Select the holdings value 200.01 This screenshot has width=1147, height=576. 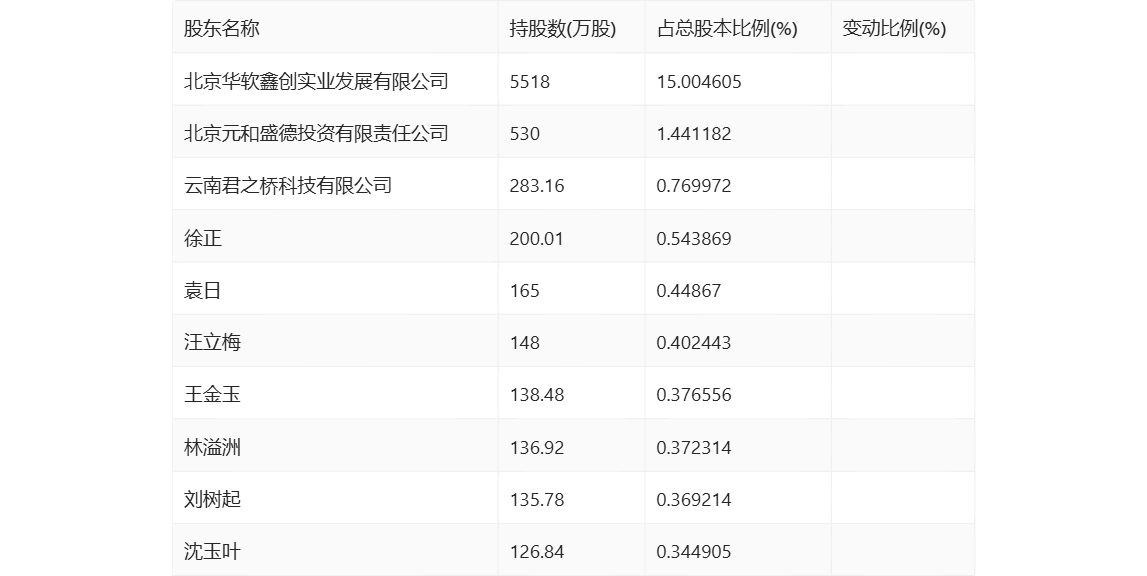(537, 238)
